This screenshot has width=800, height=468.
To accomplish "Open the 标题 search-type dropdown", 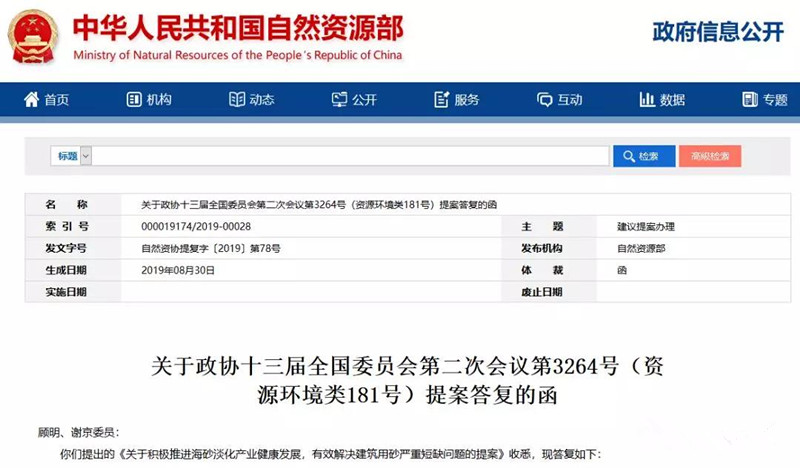I will tap(71, 156).
